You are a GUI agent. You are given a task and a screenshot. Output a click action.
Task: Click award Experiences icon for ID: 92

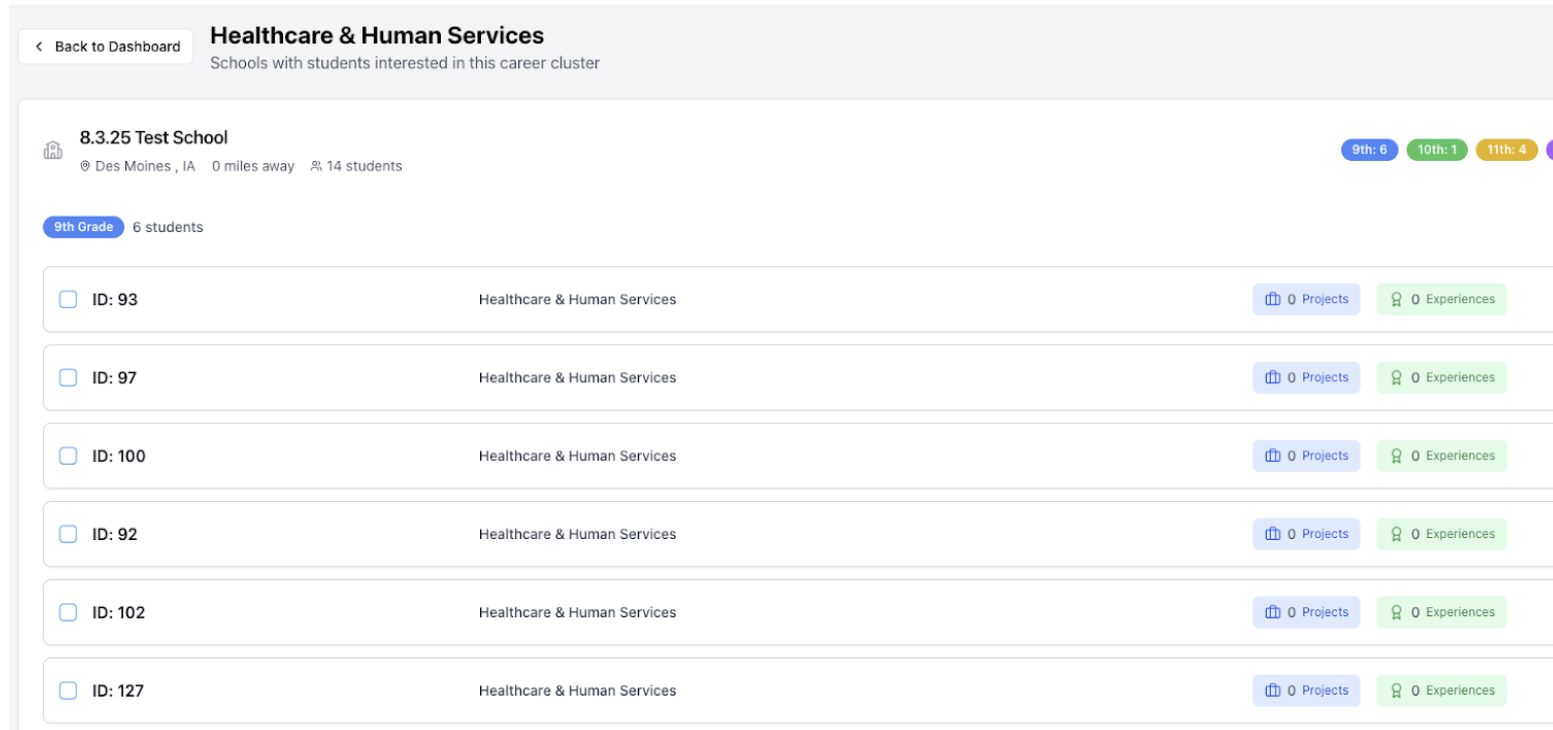click(x=1397, y=534)
